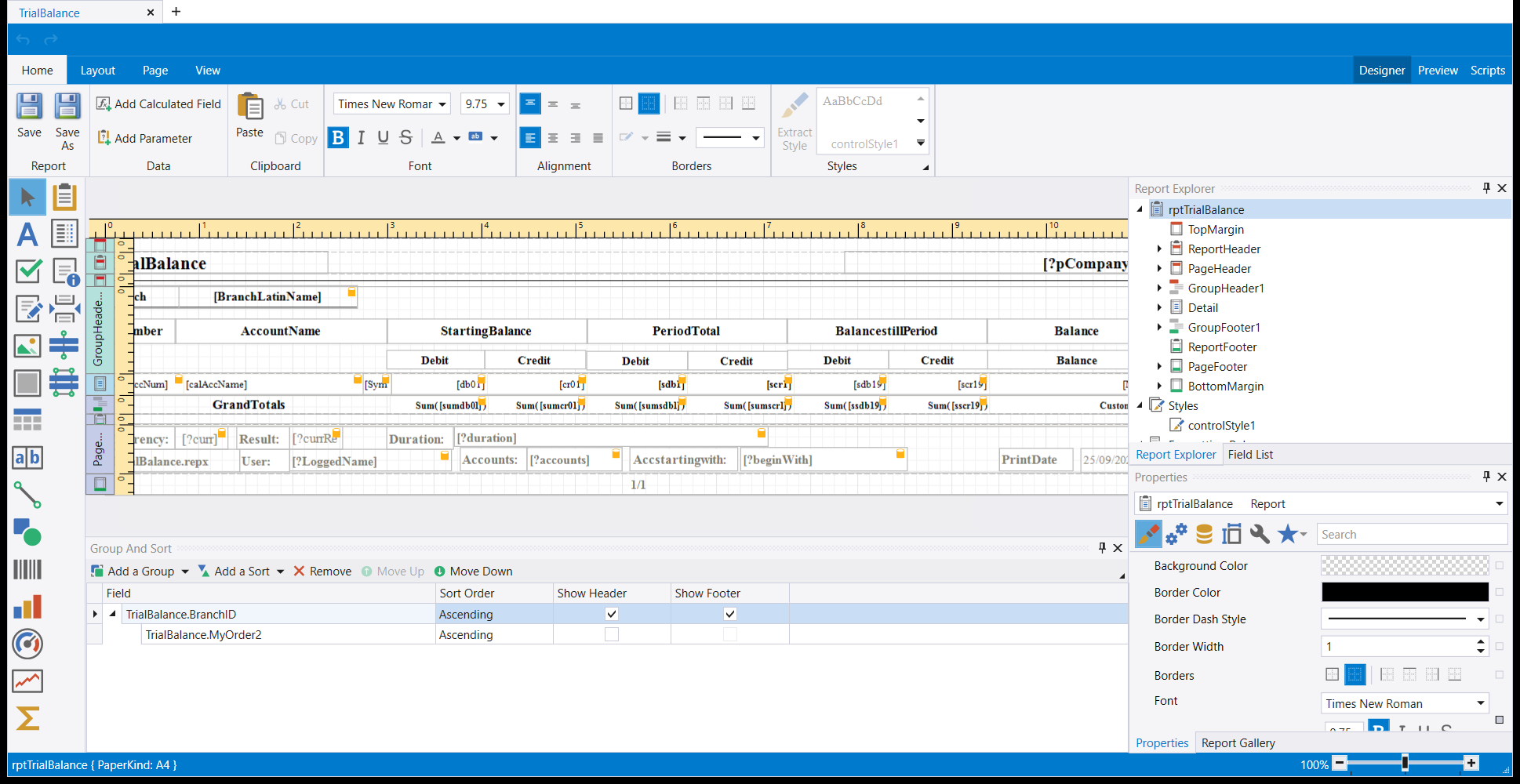This screenshot has width=1520, height=784.
Task: Select the Pointer tool in toolbox
Action: click(x=27, y=197)
